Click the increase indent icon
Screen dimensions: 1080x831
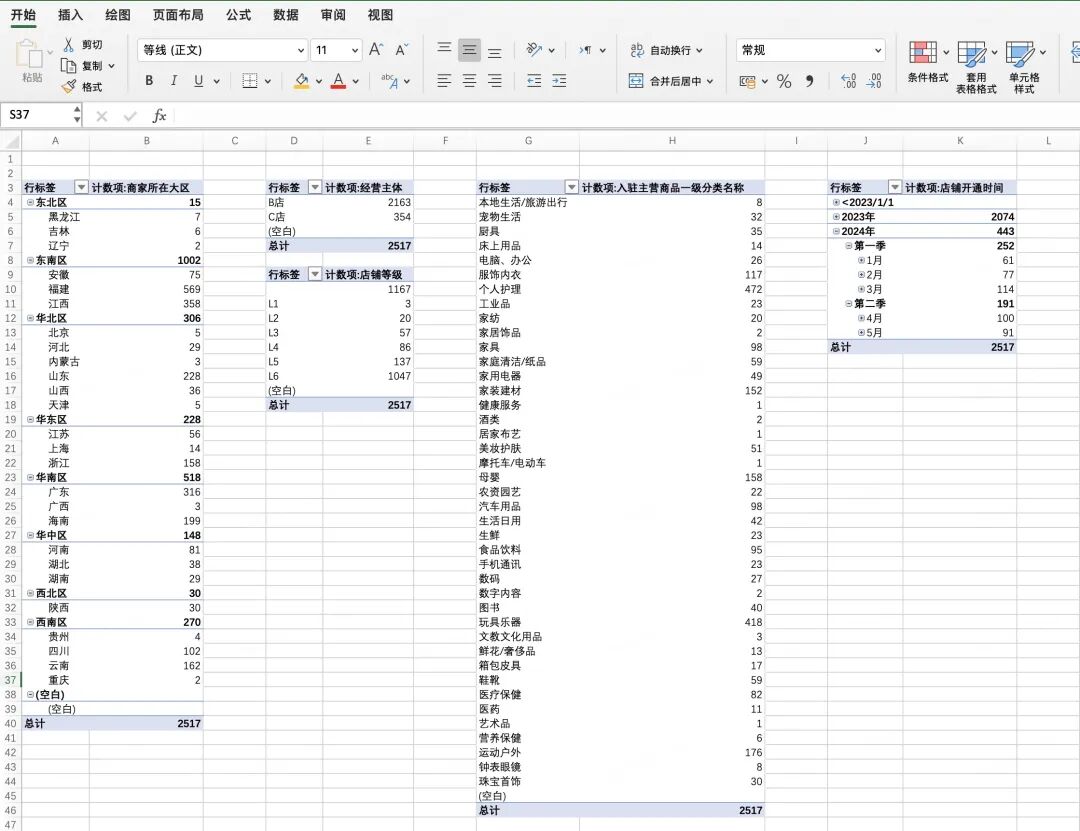click(x=559, y=81)
